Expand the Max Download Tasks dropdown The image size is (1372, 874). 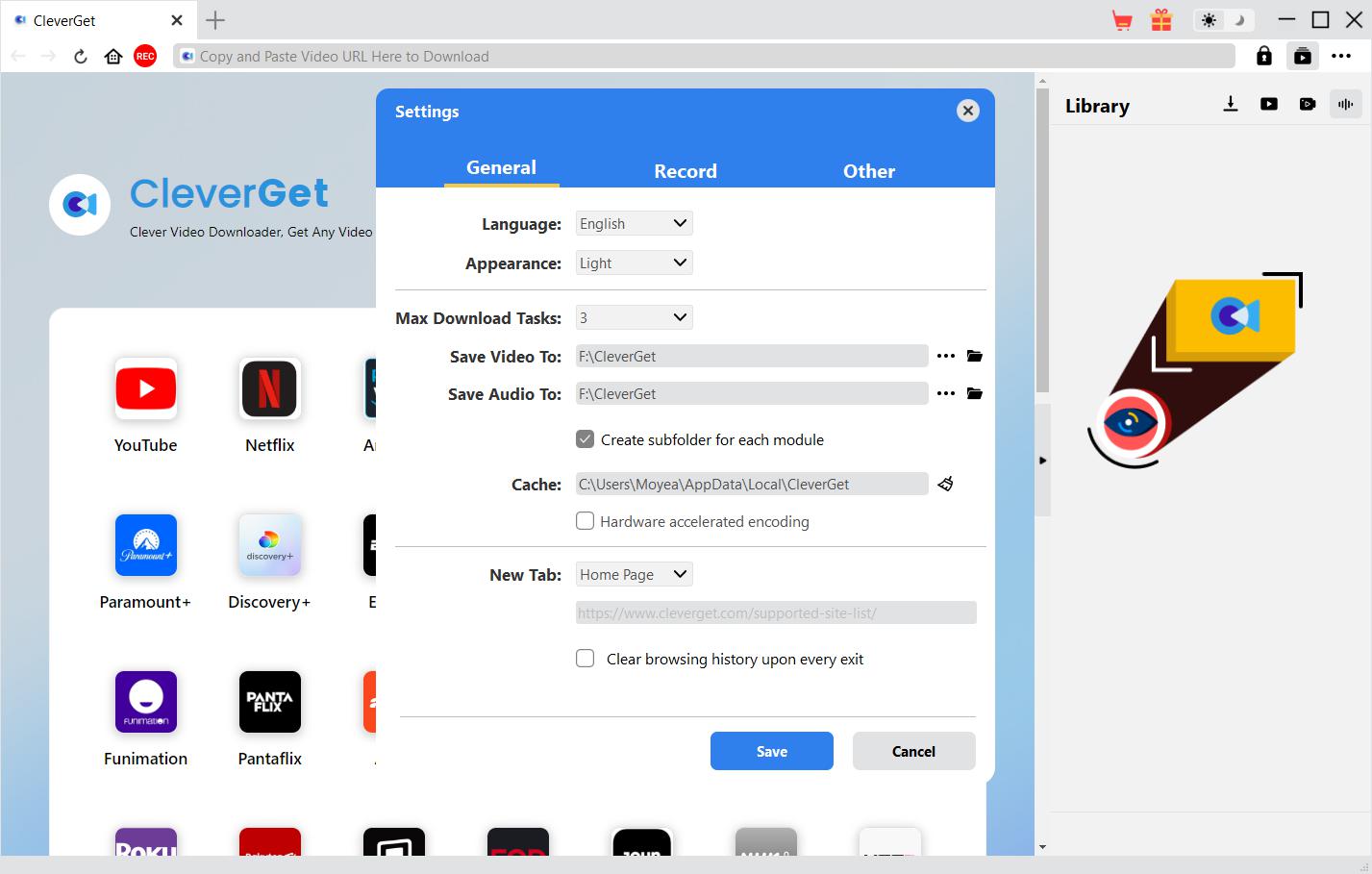click(634, 316)
